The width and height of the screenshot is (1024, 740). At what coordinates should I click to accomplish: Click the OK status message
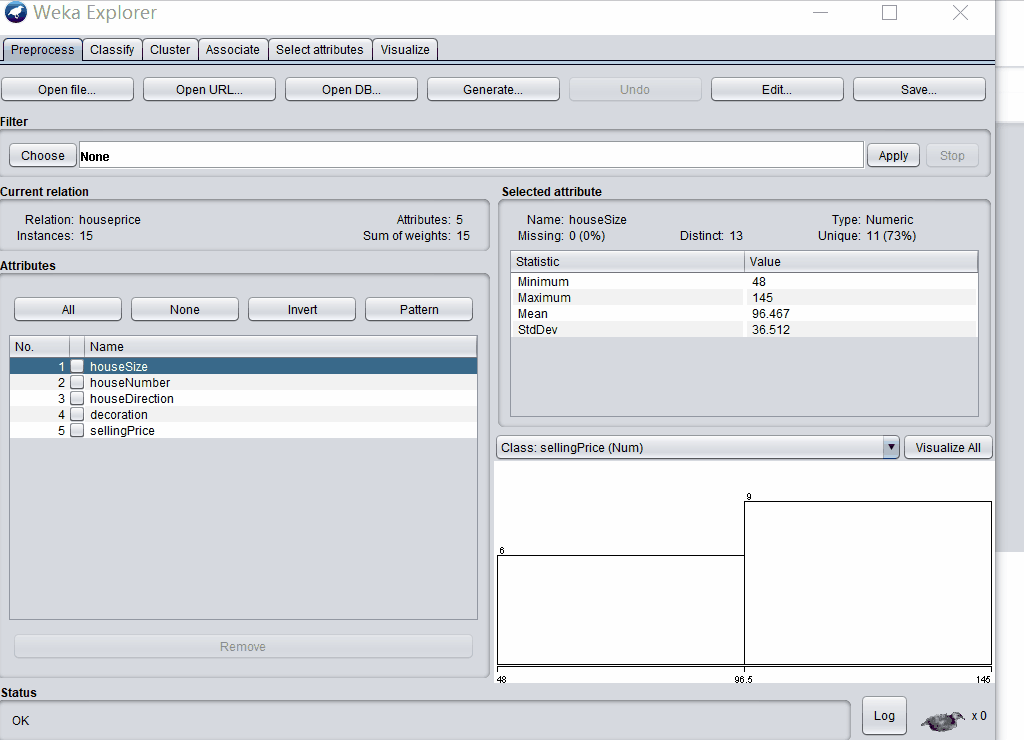coord(20,720)
